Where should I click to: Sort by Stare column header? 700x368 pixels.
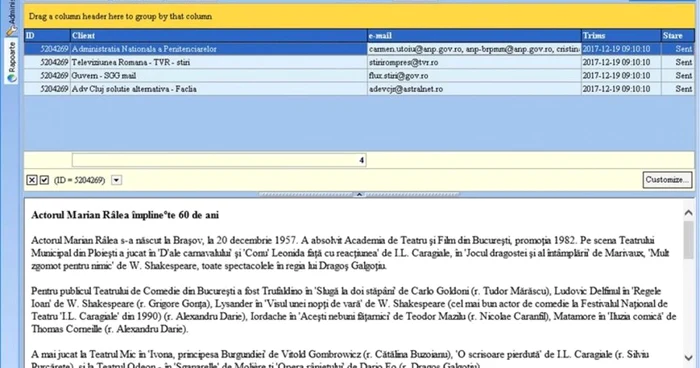pyautogui.click(x=678, y=35)
